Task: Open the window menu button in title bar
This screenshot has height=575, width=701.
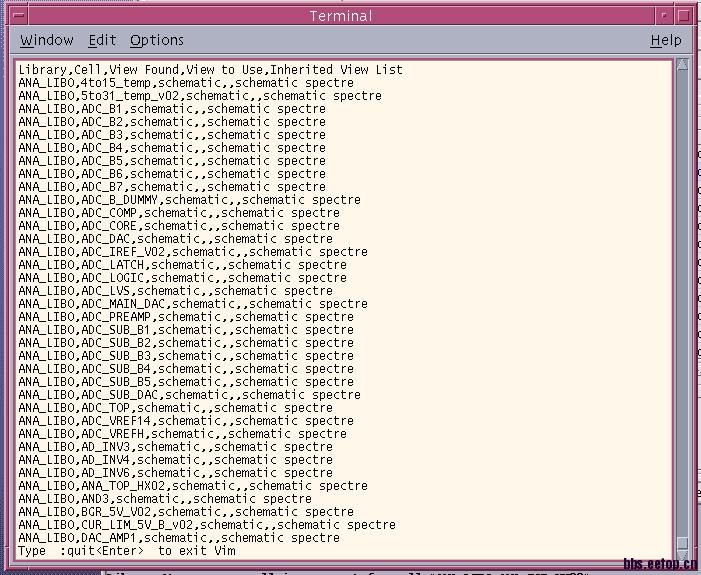Action: tap(18, 16)
